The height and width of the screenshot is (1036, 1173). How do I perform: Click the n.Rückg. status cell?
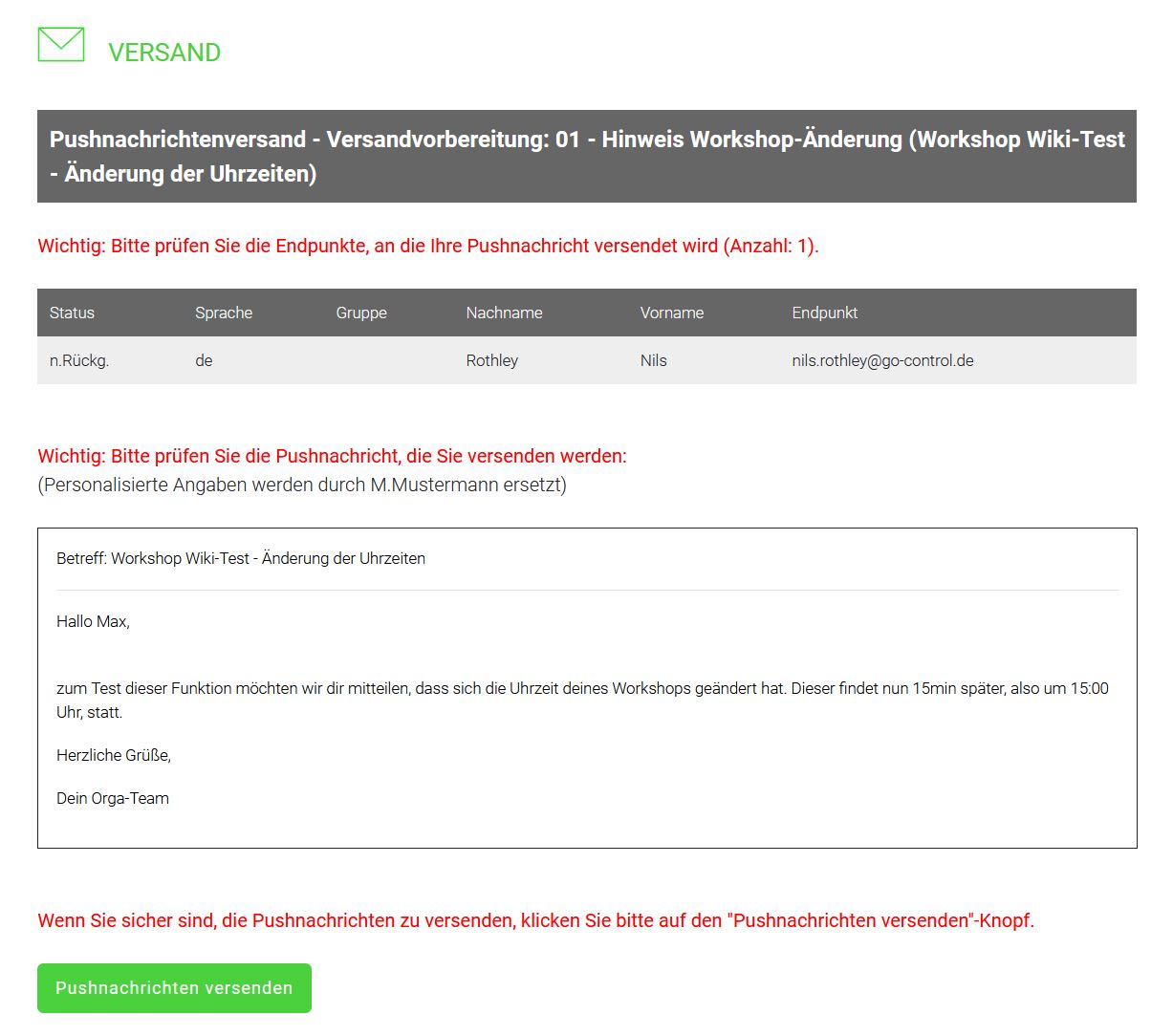click(x=78, y=360)
